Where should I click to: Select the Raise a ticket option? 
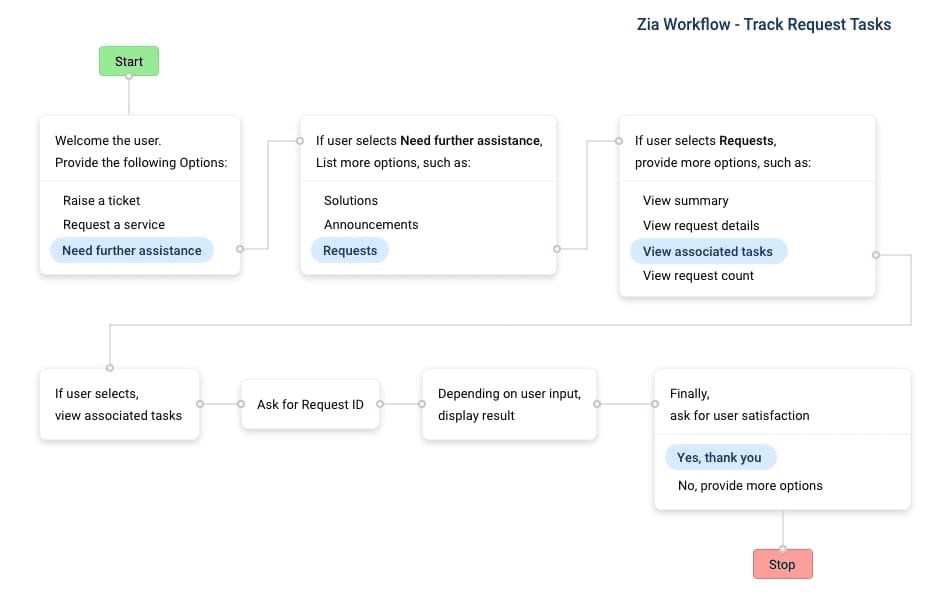(101, 200)
